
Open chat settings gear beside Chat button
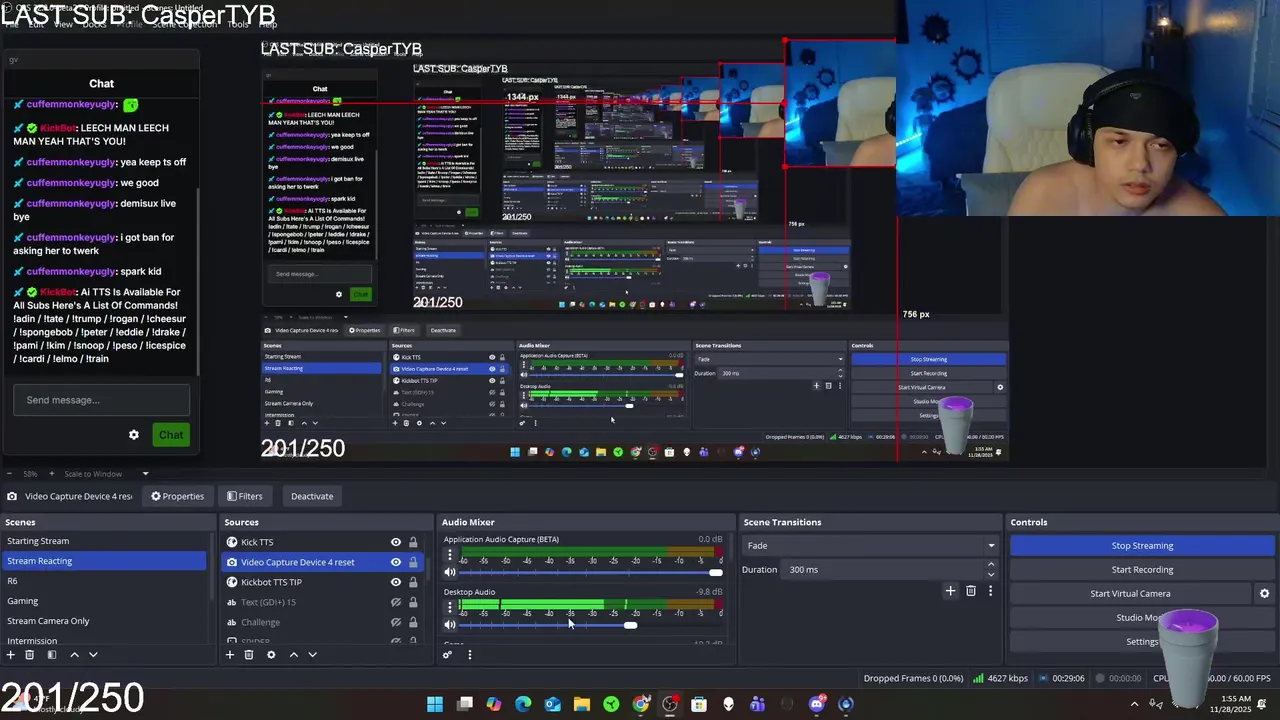pyautogui.click(x=134, y=435)
